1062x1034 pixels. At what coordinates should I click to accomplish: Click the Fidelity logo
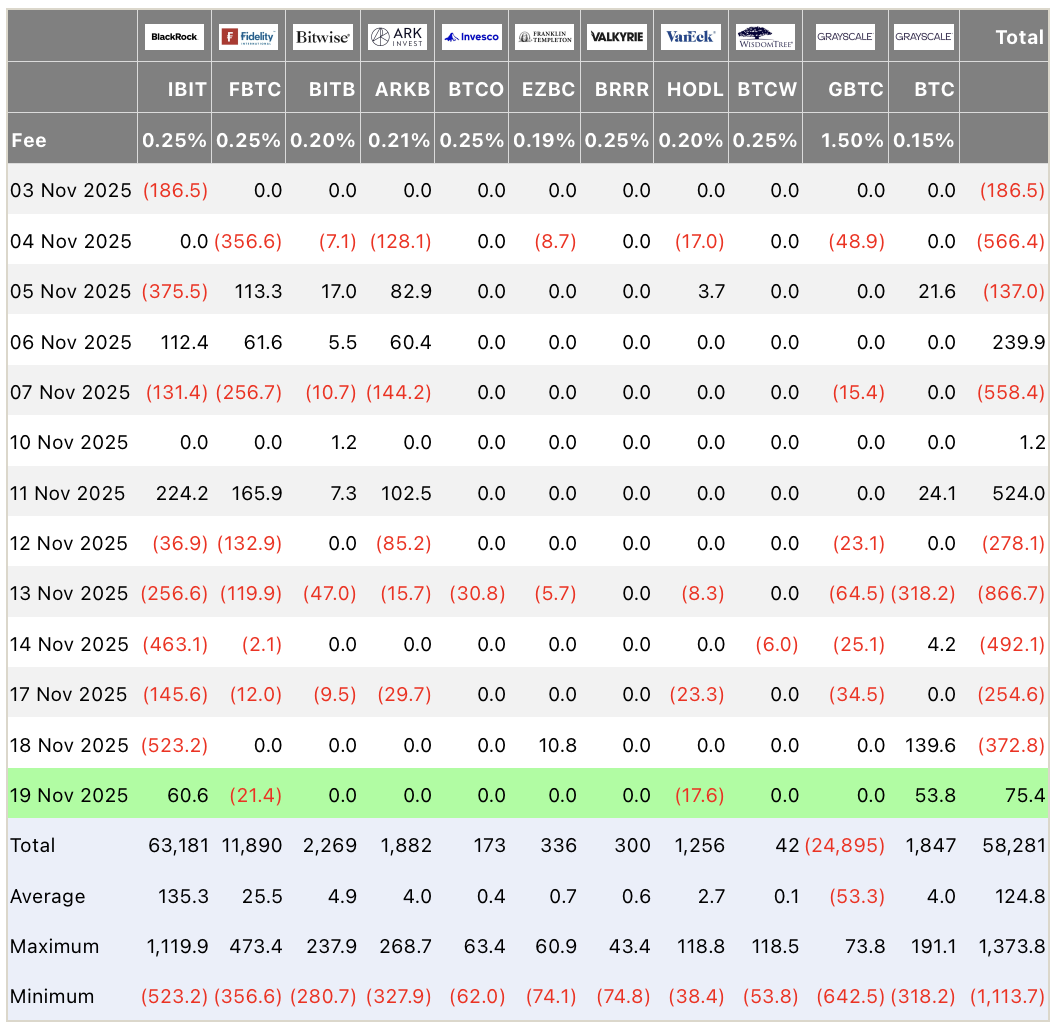click(248, 38)
